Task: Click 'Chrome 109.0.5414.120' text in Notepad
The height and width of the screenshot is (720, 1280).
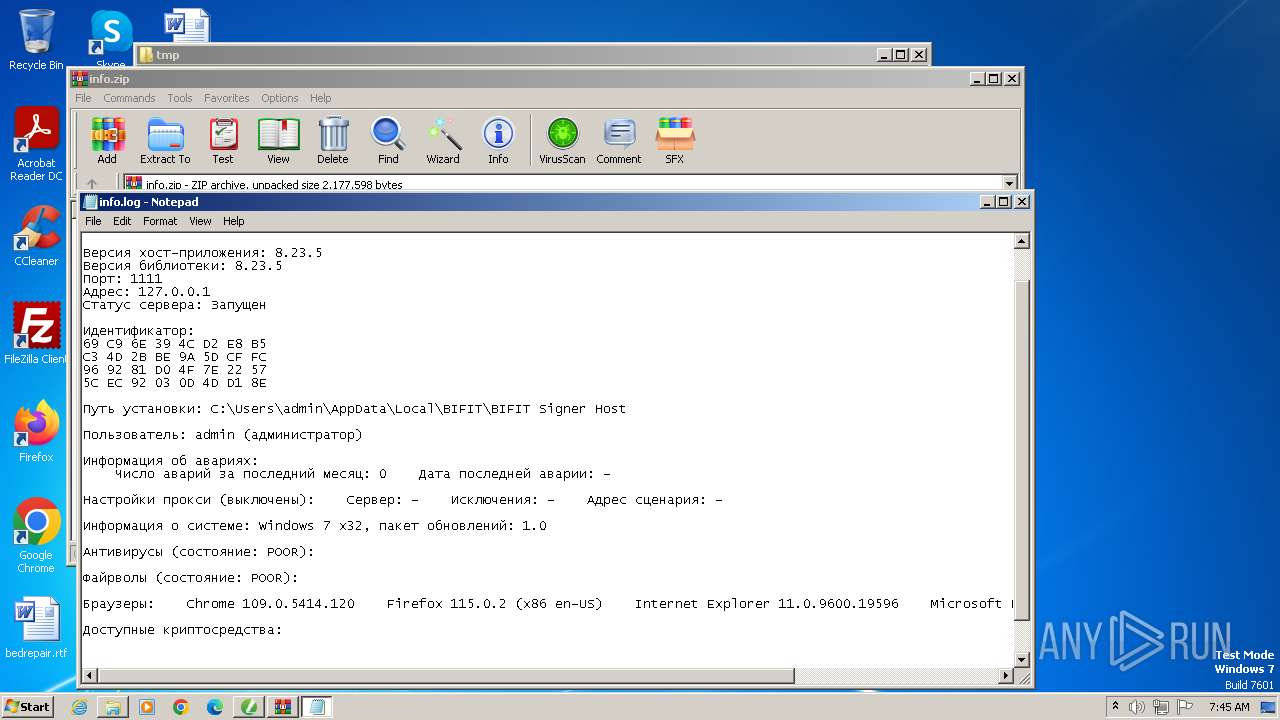Action: (270, 604)
